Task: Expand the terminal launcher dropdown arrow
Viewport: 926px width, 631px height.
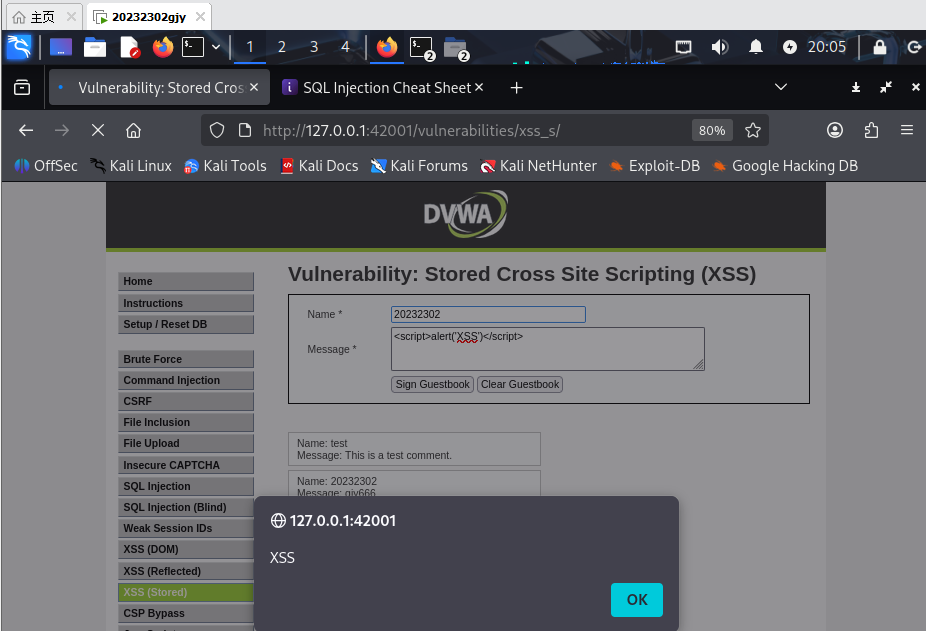Action: 216,47
